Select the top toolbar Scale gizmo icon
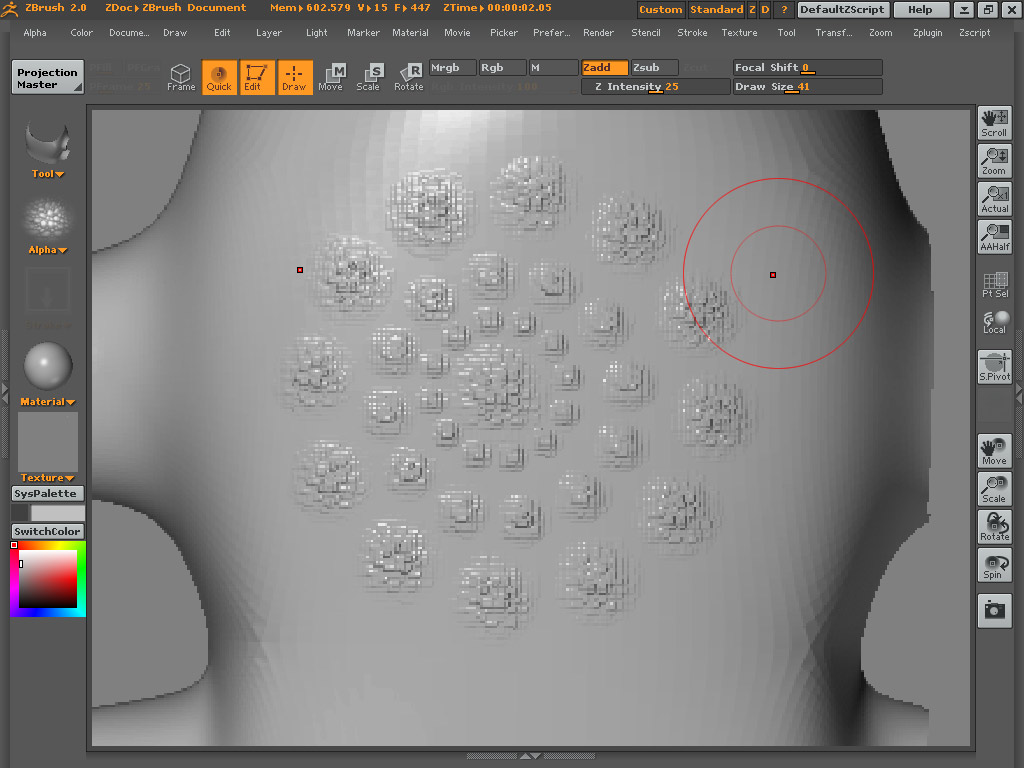The image size is (1024, 768). pos(368,77)
